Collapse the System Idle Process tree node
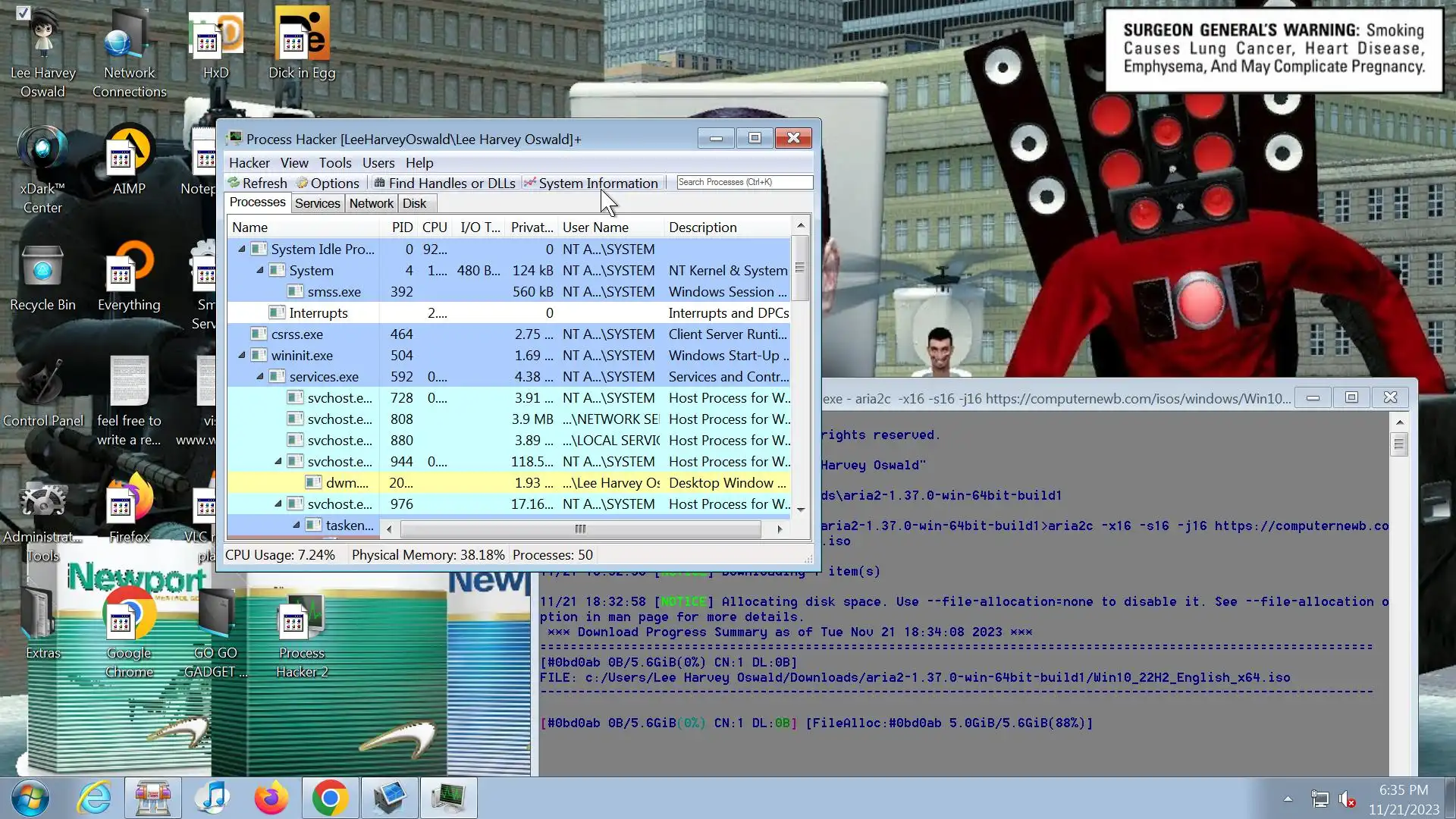The image size is (1456, 819). [242, 249]
